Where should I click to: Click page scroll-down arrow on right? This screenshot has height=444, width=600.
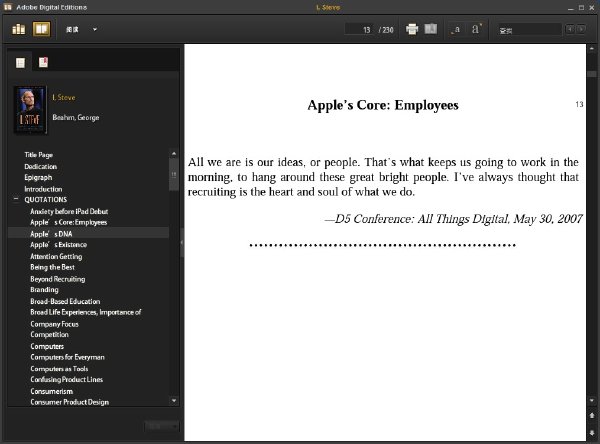(592, 400)
